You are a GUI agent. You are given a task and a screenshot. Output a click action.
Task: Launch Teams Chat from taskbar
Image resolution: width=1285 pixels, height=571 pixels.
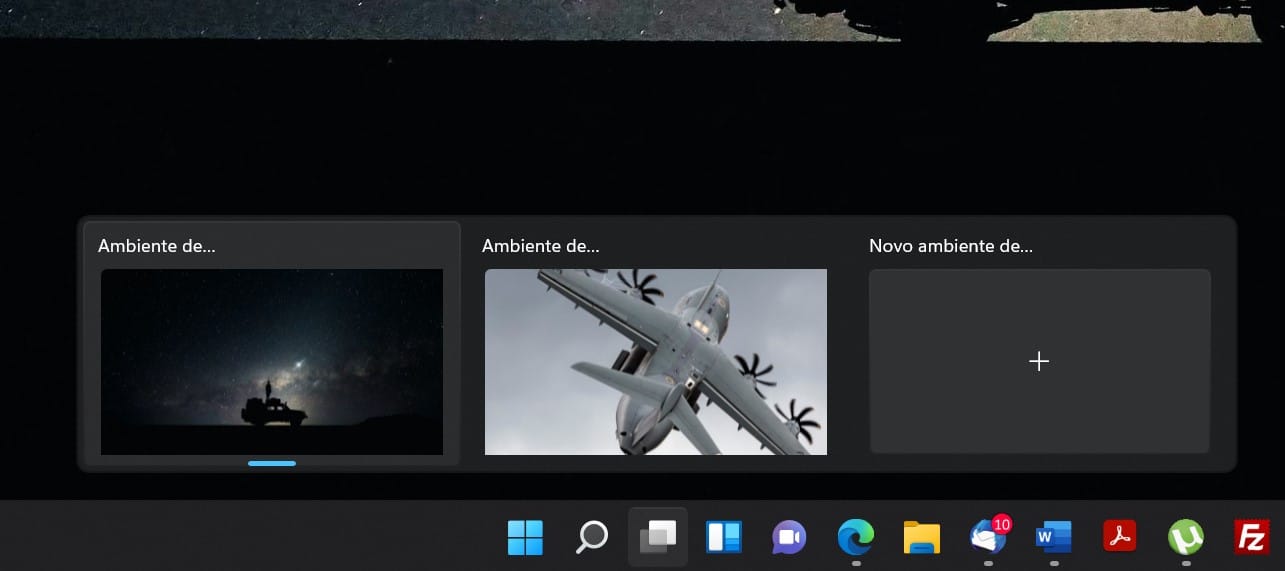789,538
